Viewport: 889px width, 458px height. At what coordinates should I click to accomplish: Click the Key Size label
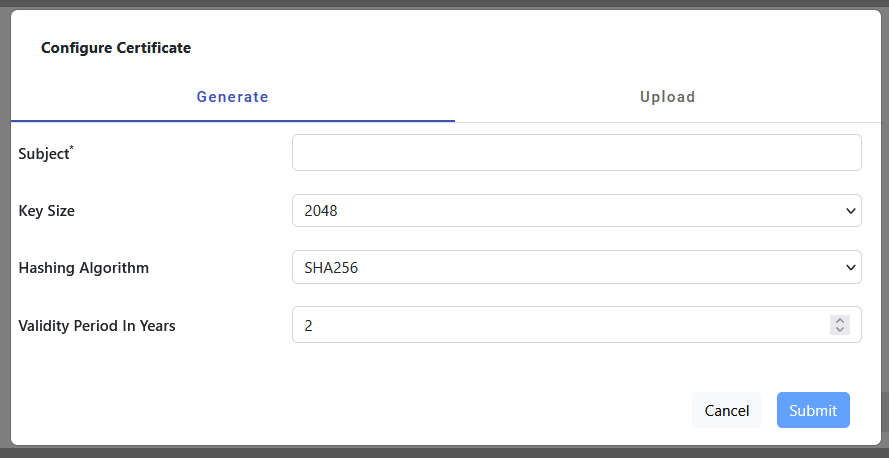point(47,211)
